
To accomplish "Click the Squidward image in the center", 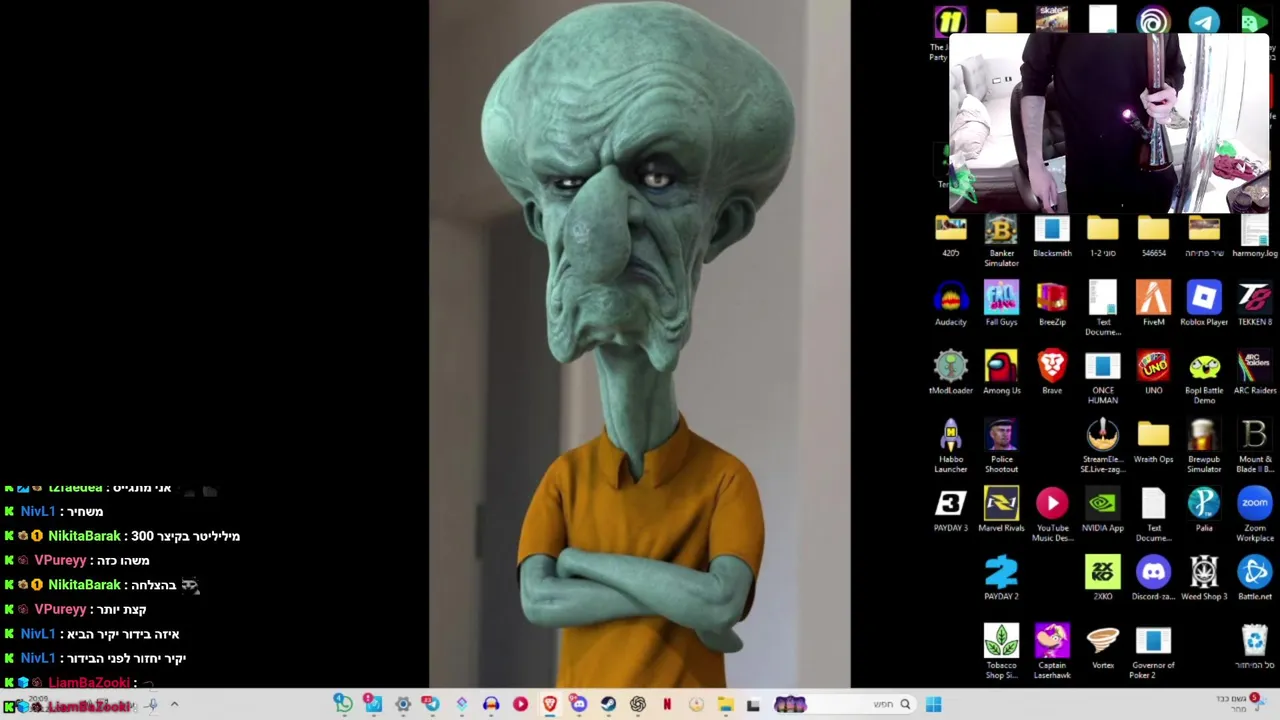I will [x=640, y=343].
